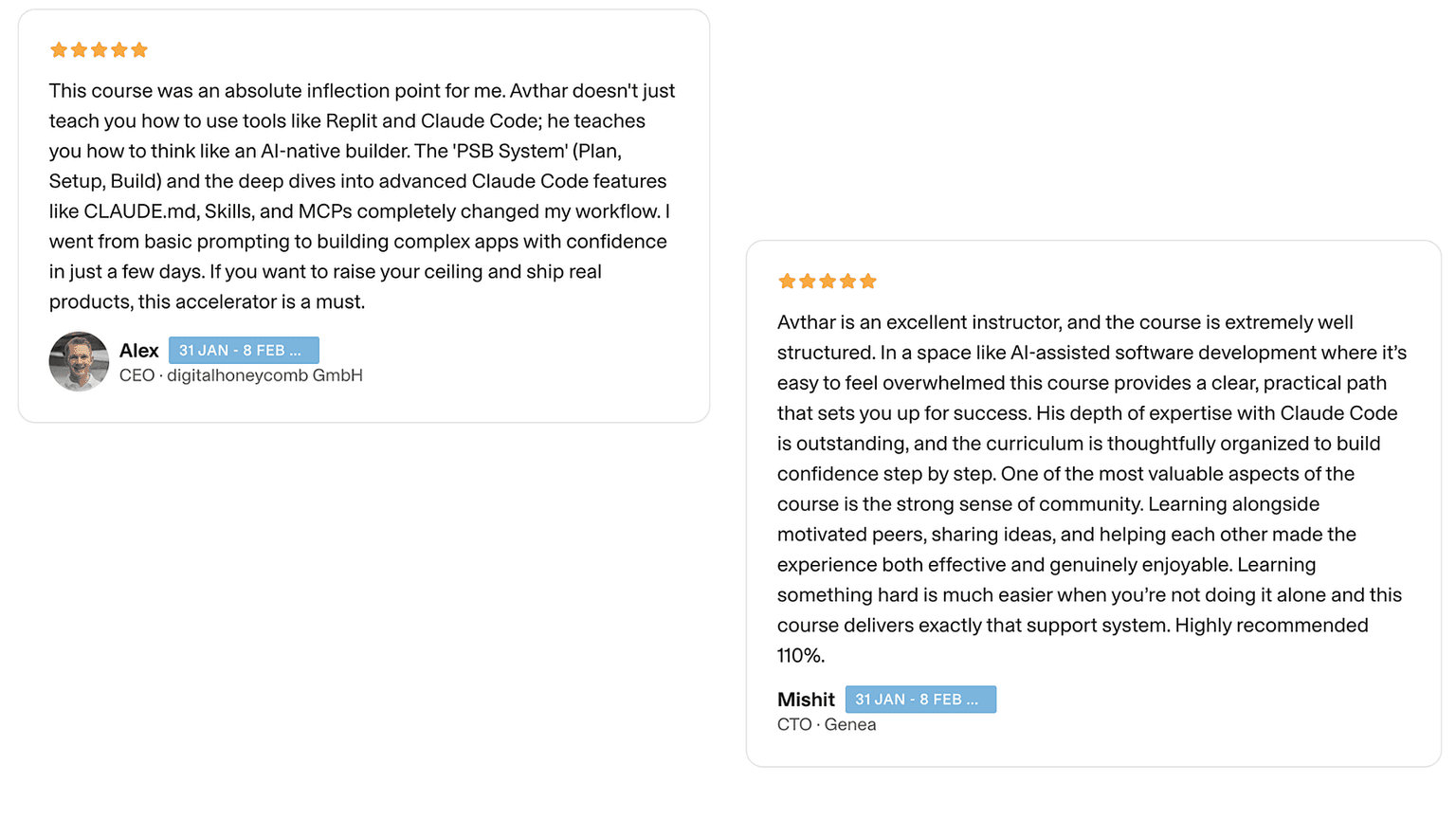Image resolution: width=1456 pixels, height=819 pixels.
Task: Click the fifth star in Mishit's review rating
Action: pyautogui.click(x=868, y=282)
